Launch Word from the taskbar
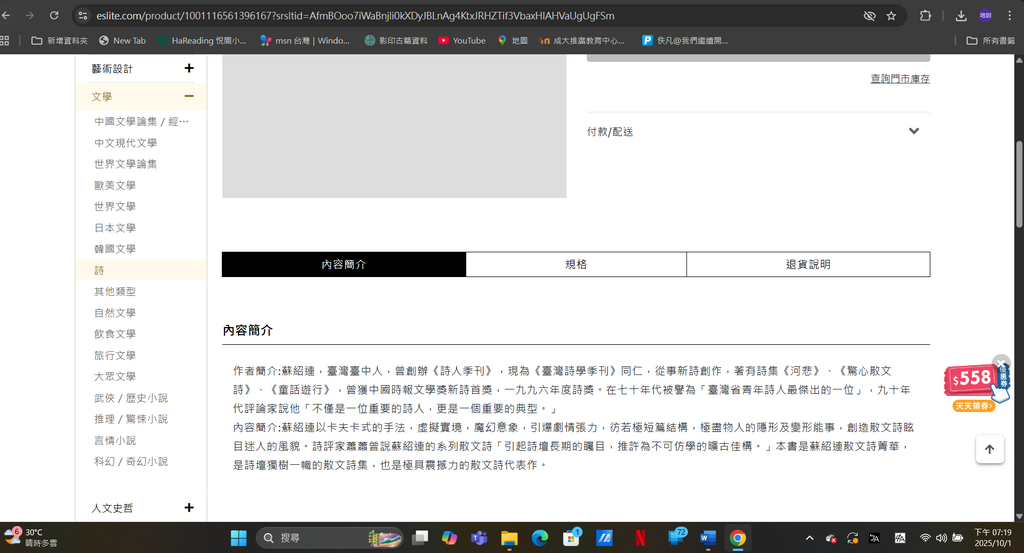Viewport: 1024px width, 553px height. (x=706, y=538)
